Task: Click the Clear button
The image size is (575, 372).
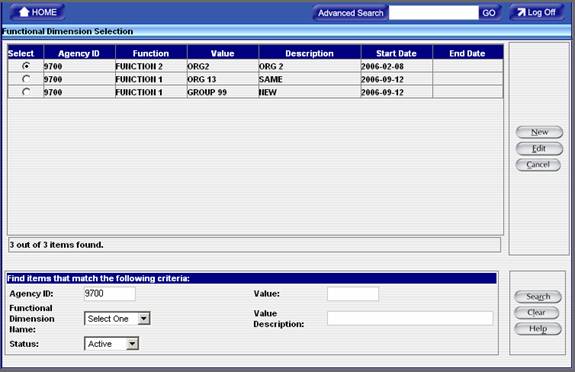Action: pyautogui.click(x=536, y=313)
